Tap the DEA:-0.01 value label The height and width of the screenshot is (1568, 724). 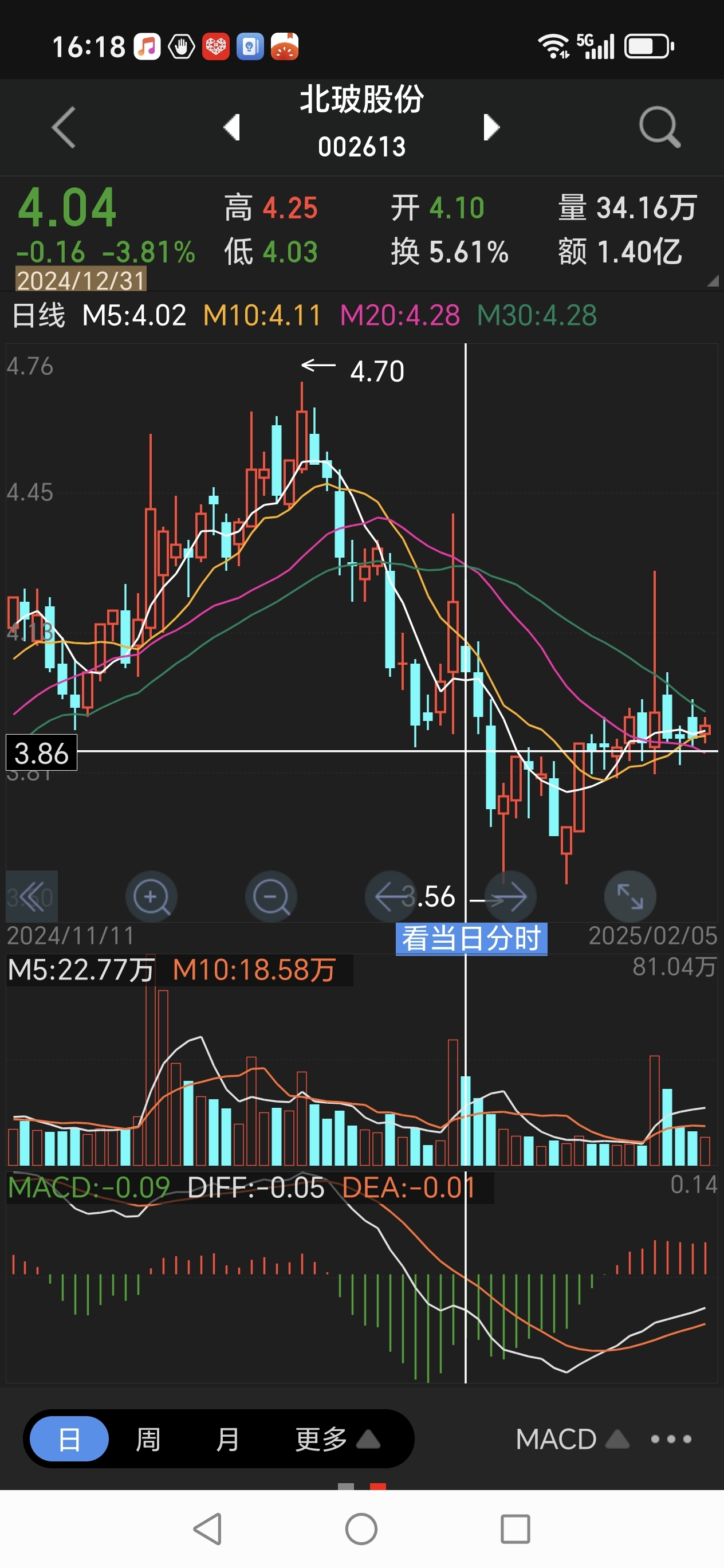tap(408, 1187)
